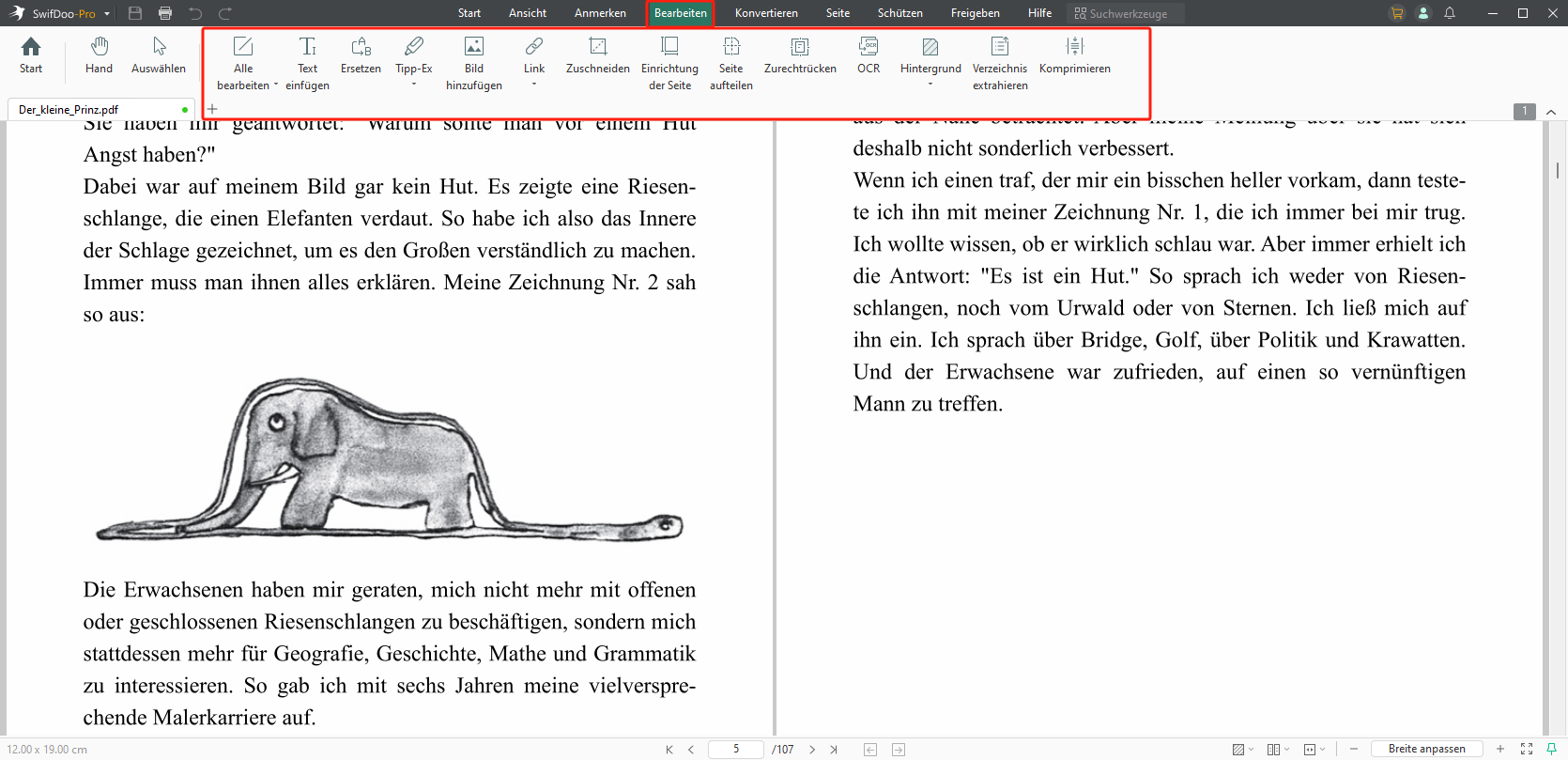Expand the Alle bearbeiten dropdown arrow

tap(276, 85)
